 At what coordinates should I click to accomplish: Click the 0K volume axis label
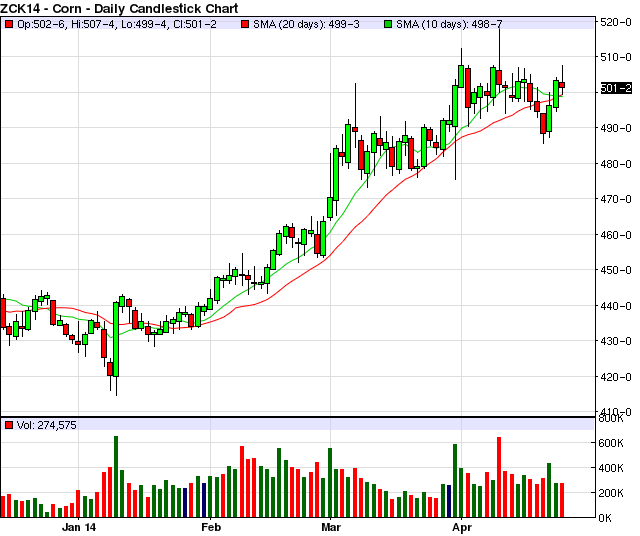coord(605,518)
